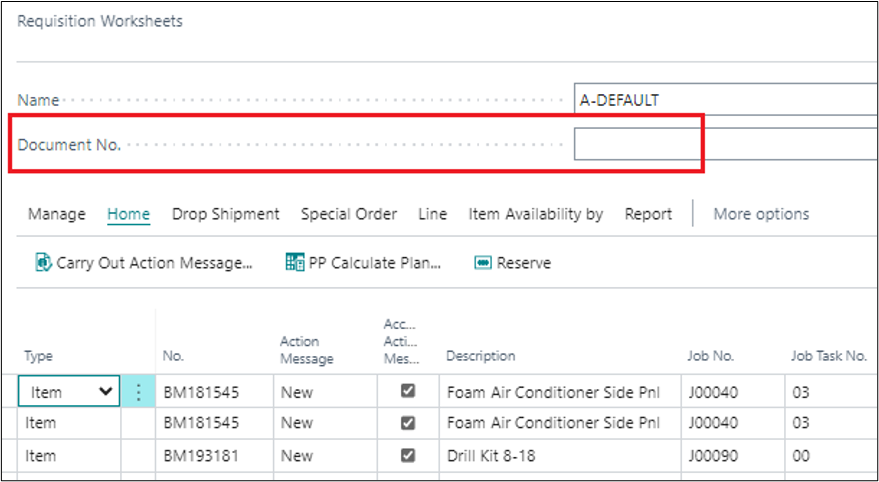Open the Report menu
This screenshot has height=482, width=879.
click(x=648, y=214)
